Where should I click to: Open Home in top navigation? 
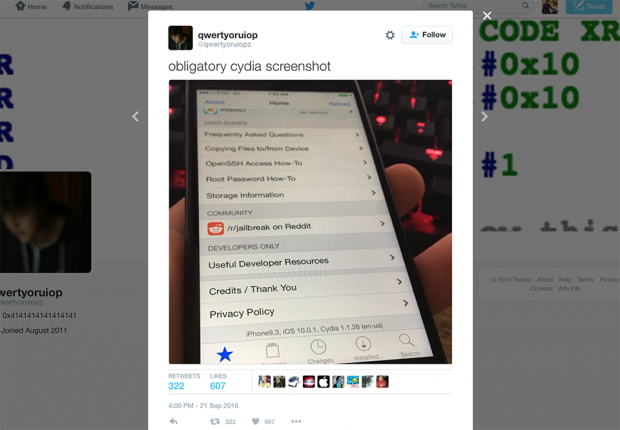coord(31,6)
